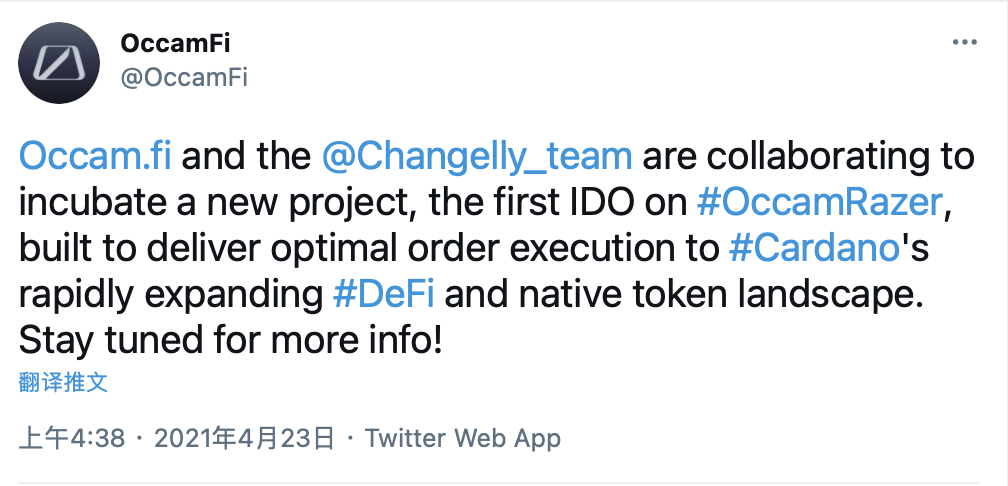This screenshot has height=486, width=1008.
Task: Open the OccamFi profile avatar
Action: coord(59,62)
